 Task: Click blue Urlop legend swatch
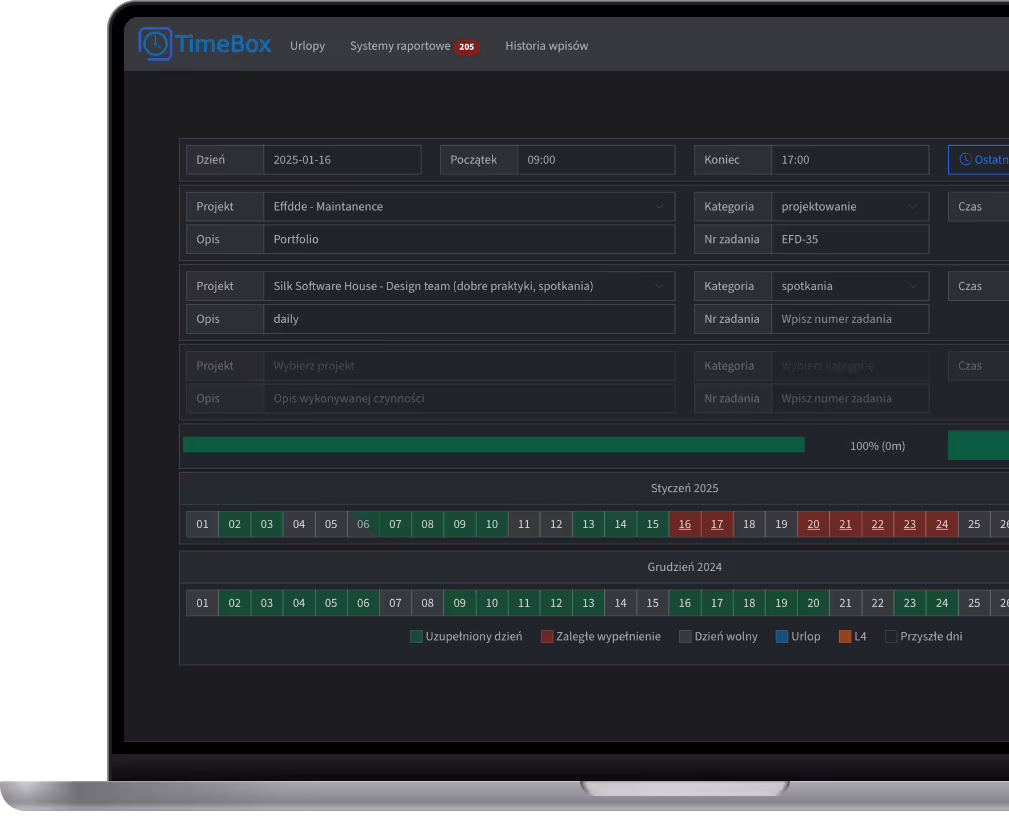782,637
